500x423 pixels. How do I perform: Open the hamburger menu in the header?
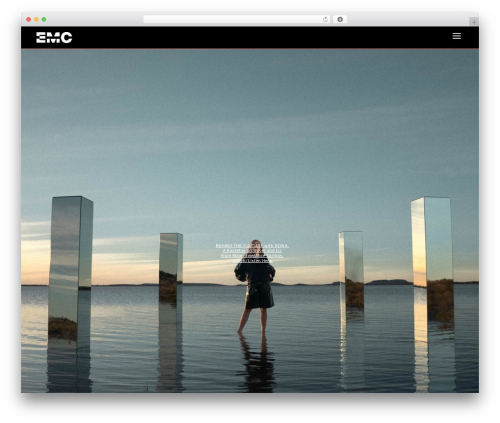coord(457,36)
